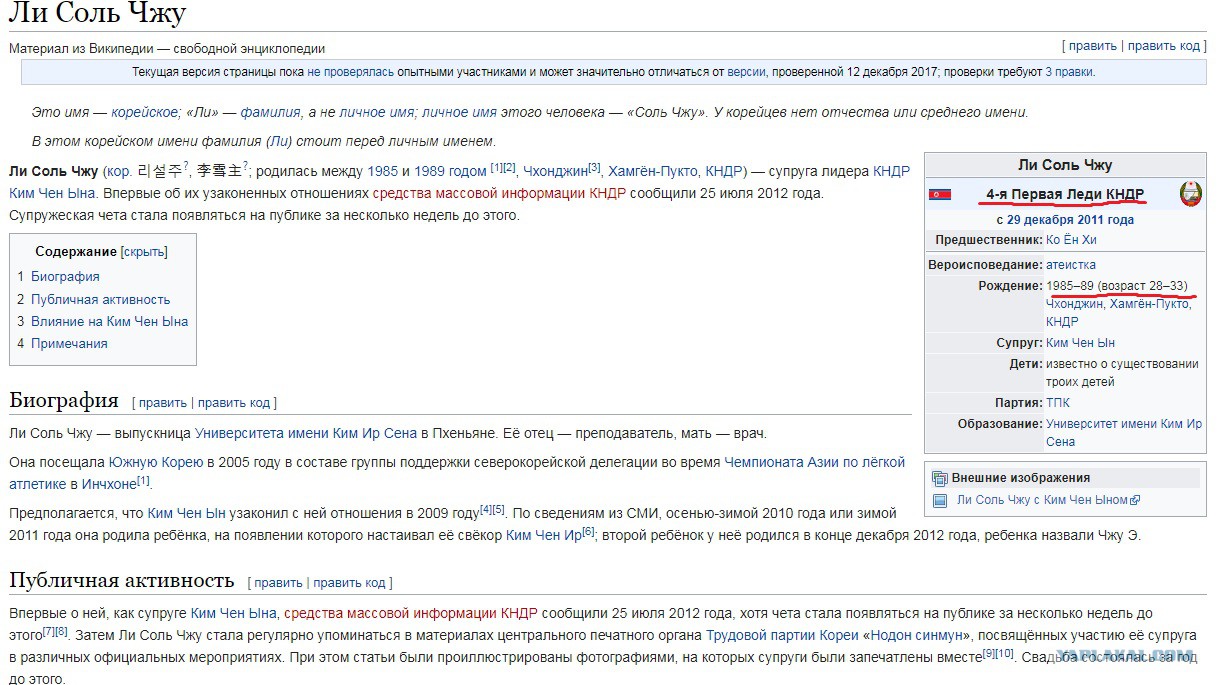This screenshot has width=1219, height=685.
Task: Open Ким Чен Ына link in intro paragraph
Action: point(53,193)
